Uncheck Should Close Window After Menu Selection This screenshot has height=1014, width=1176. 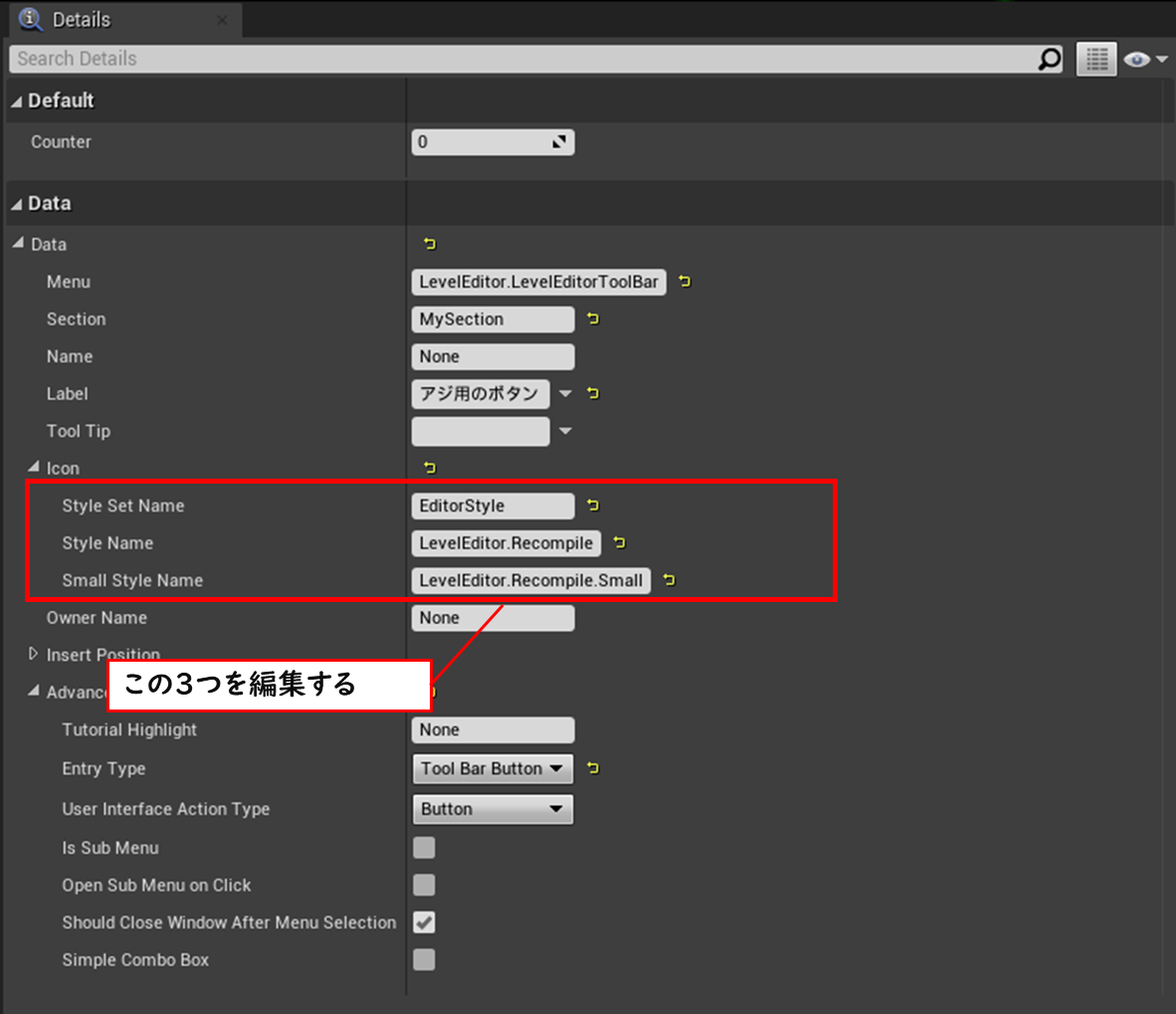[424, 922]
